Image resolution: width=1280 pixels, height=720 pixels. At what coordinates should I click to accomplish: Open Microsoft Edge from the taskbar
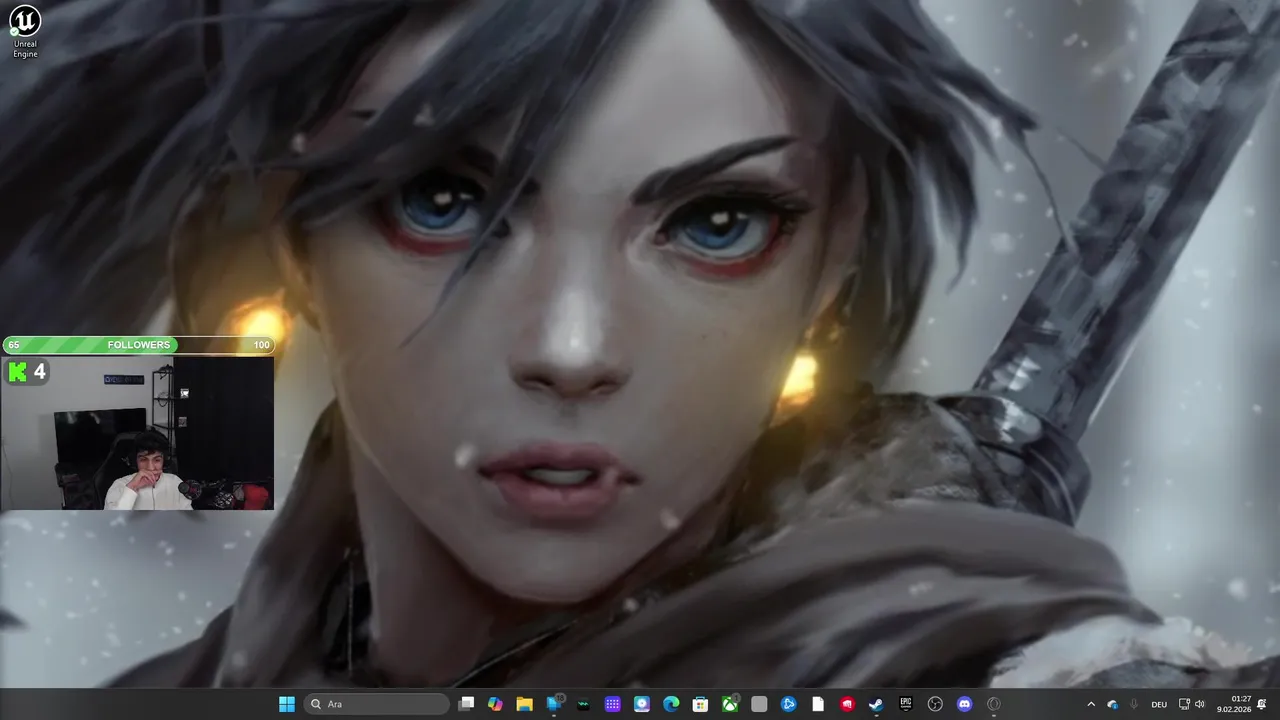671,704
